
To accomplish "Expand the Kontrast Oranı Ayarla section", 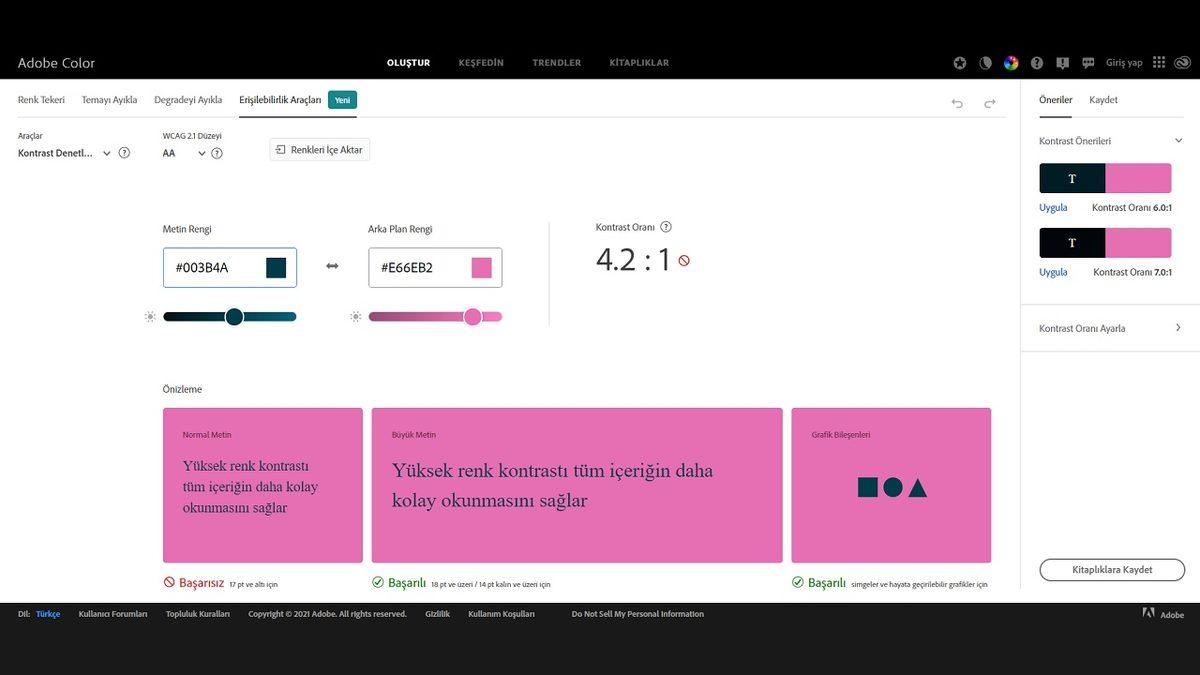I will (x=1178, y=328).
